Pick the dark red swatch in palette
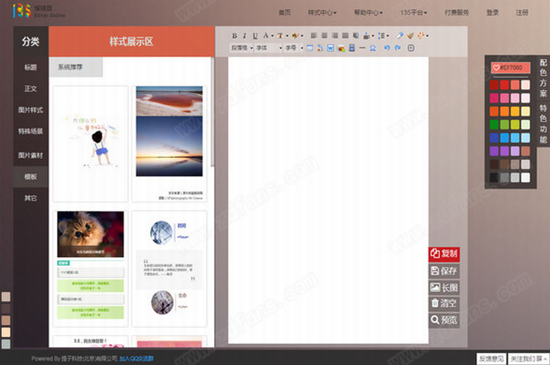 point(494,85)
